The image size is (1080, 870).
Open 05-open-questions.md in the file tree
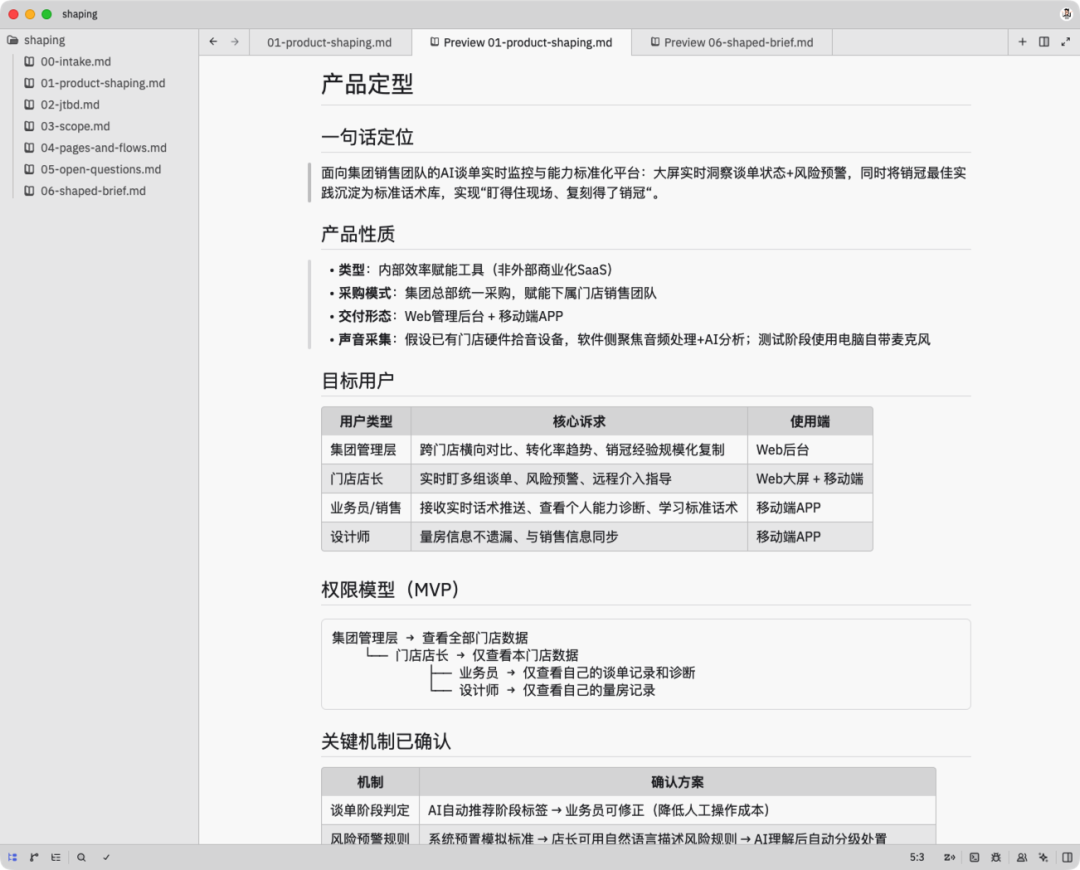click(x=101, y=169)
